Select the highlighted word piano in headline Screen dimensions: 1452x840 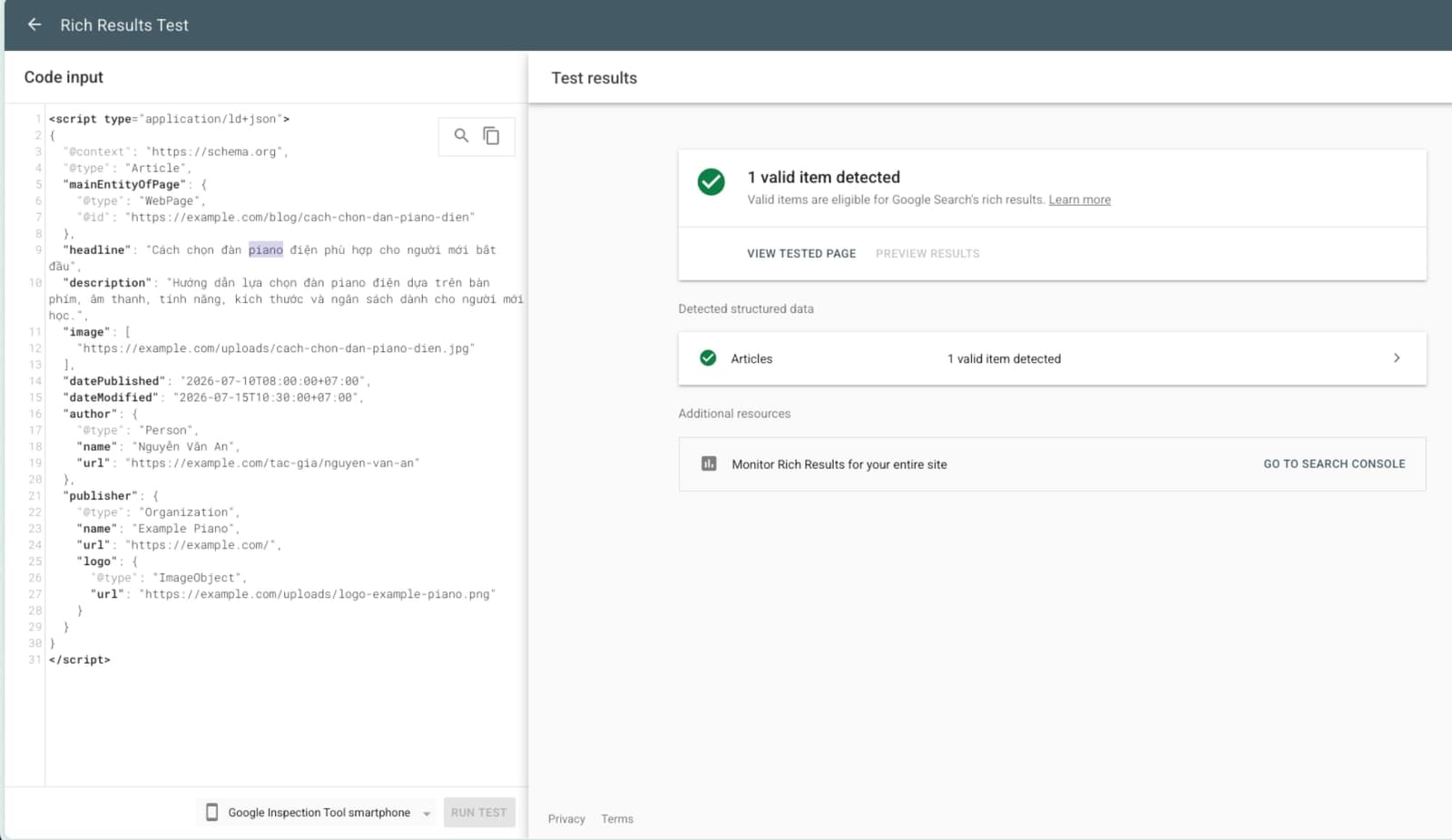pyautogui.click(x=266, y=249)
